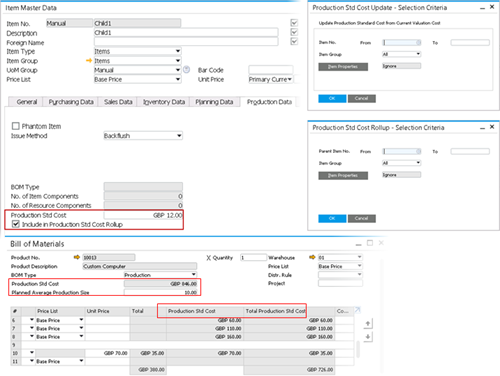Toggle the checkbox beside Foreign Name row
Viewport: 500px width, 376px height.
294,41
